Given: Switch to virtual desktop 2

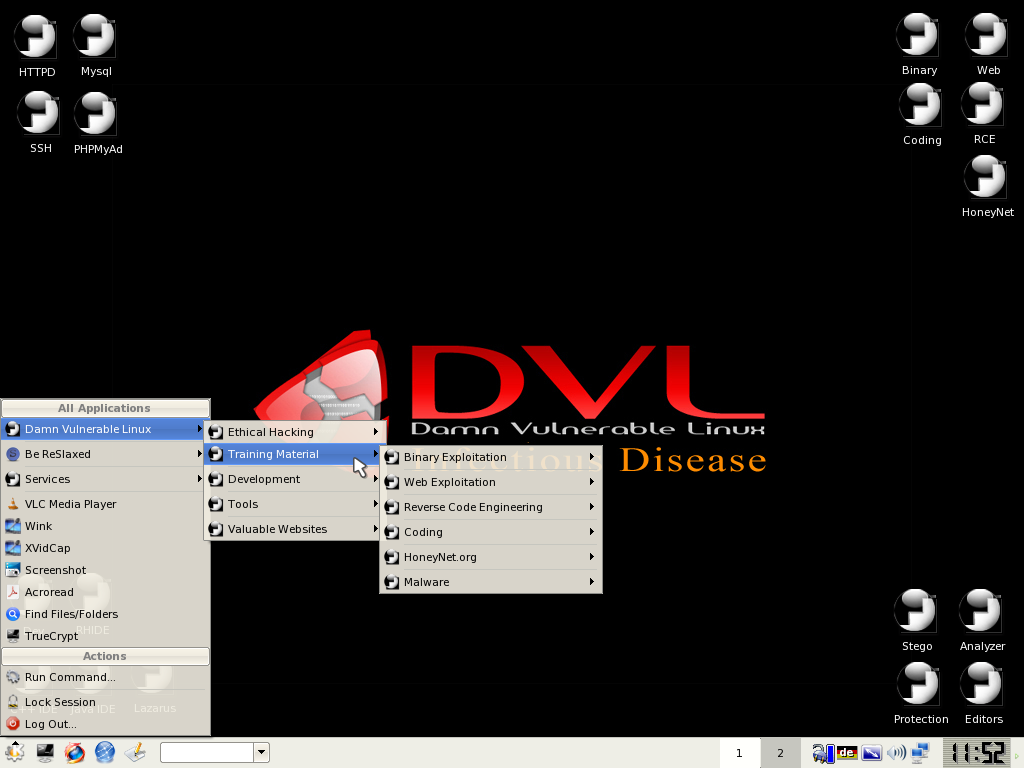Looking at the screenshot, I should coord(779,752).
